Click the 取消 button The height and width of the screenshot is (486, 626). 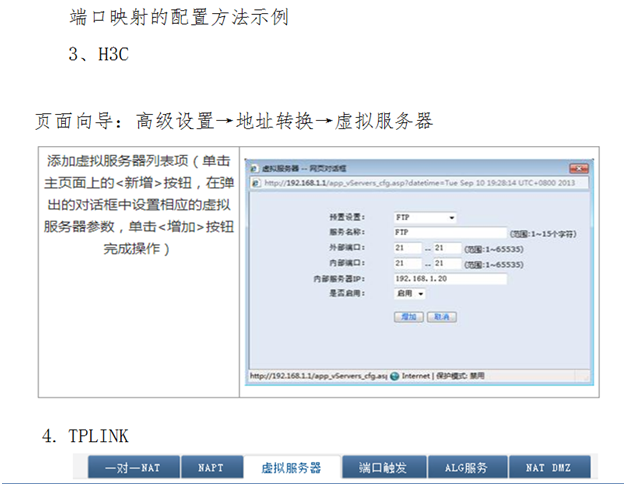pos(442,317)
